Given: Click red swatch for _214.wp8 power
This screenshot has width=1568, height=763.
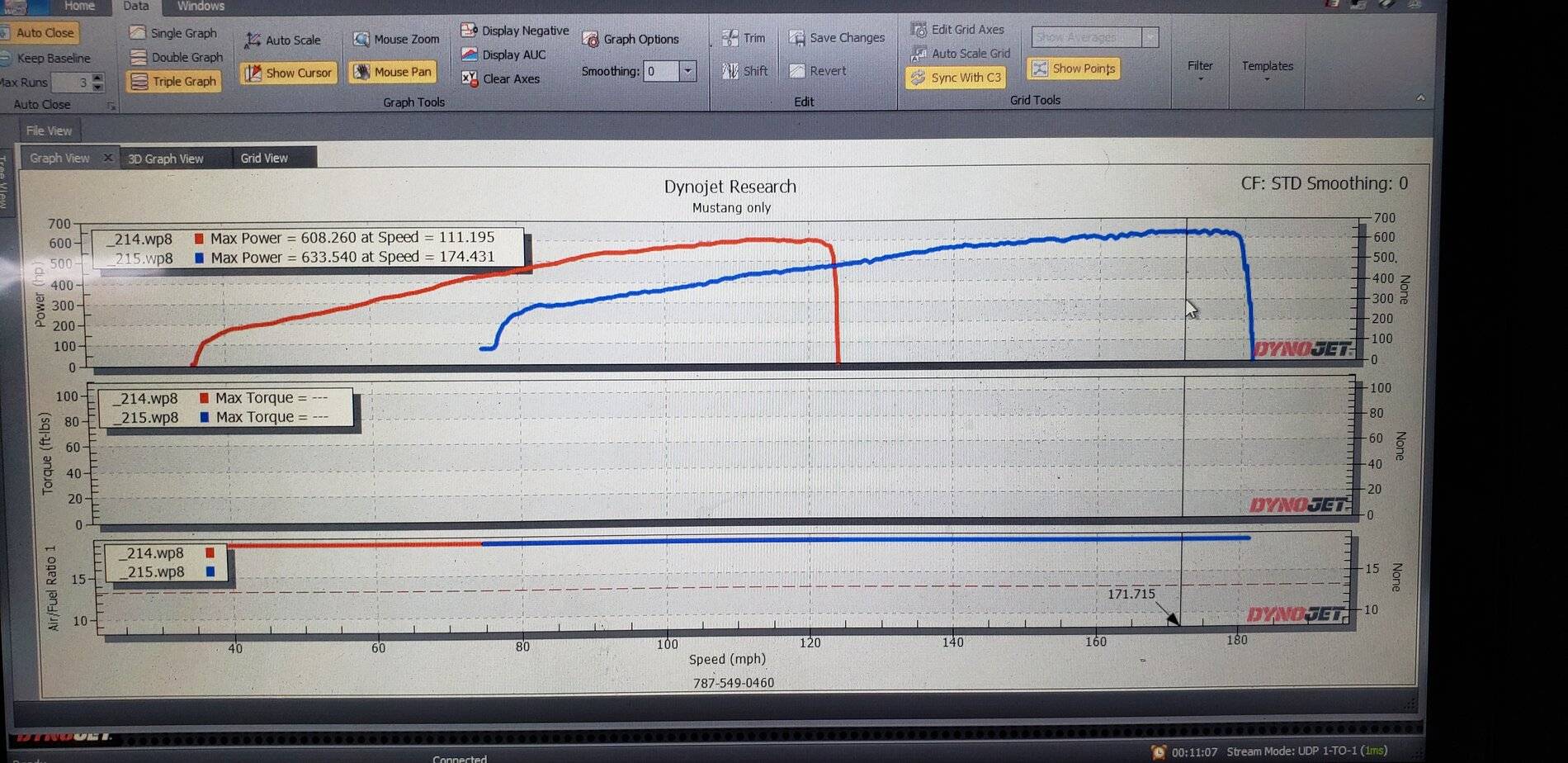Looking at the screenshot, I should [x=199, y=238].
